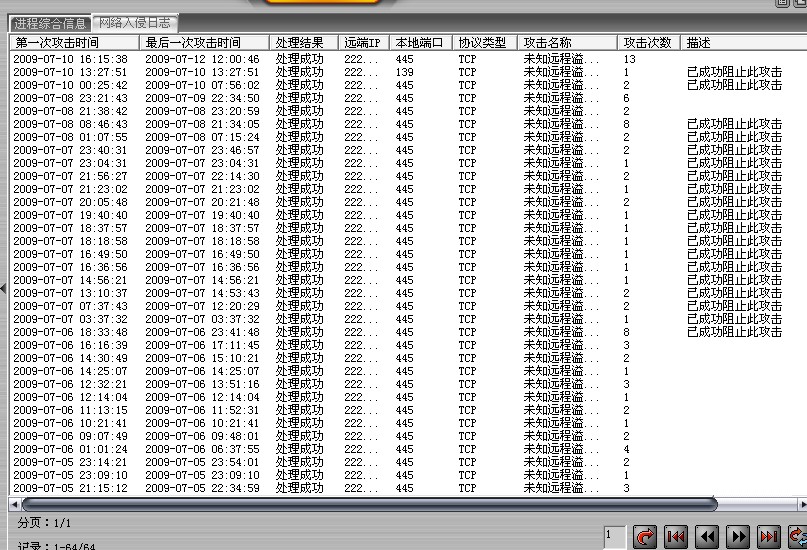Click the 协议类型 column header

(485, 42)
